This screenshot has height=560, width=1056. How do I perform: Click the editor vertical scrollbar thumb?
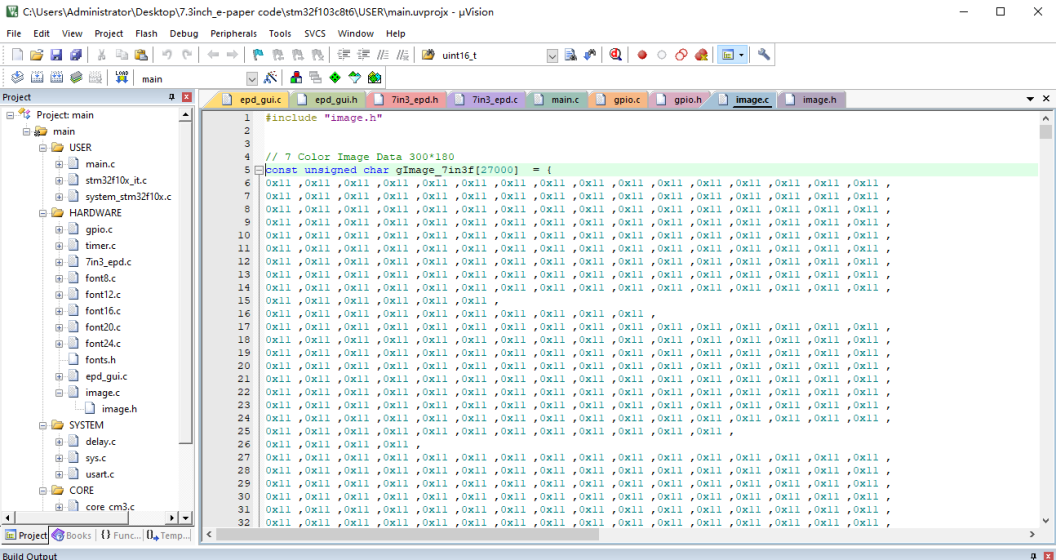[x=1045, y=133]
